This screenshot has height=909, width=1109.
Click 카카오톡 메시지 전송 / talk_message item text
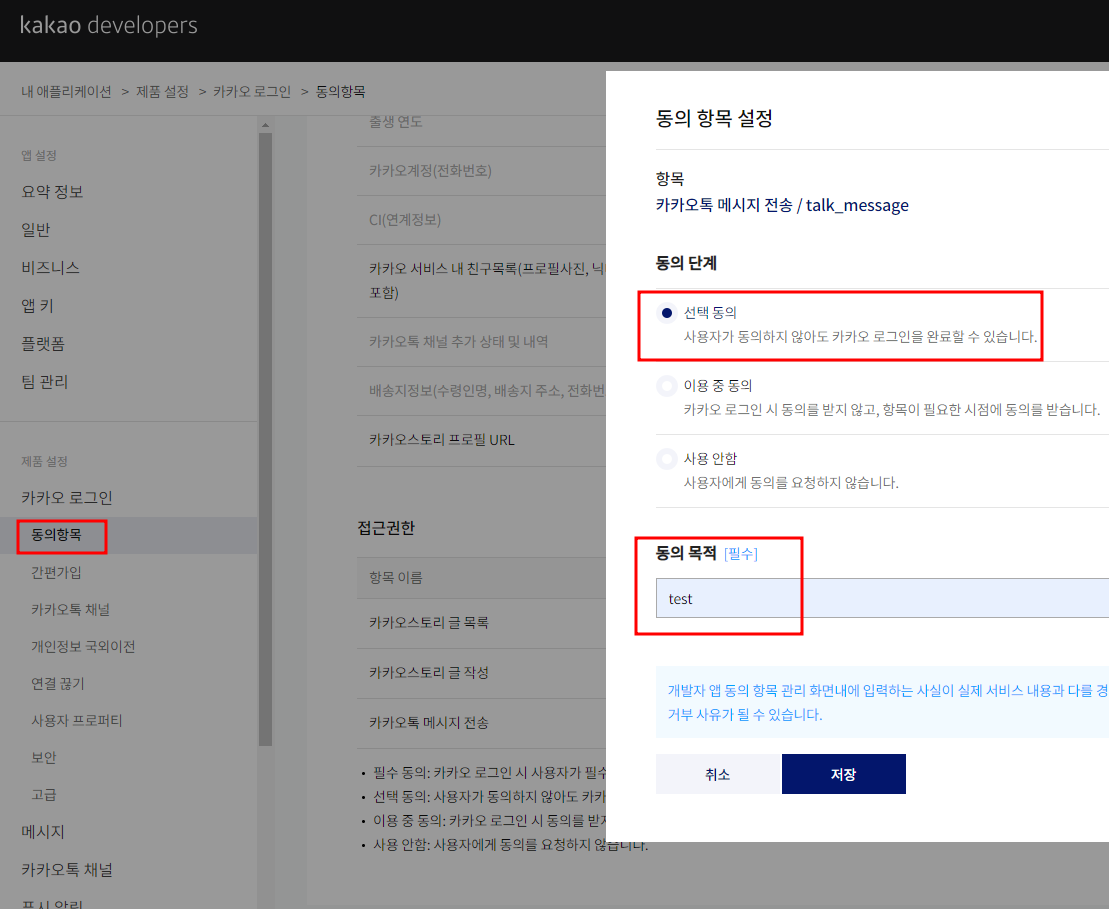point(782,205)
